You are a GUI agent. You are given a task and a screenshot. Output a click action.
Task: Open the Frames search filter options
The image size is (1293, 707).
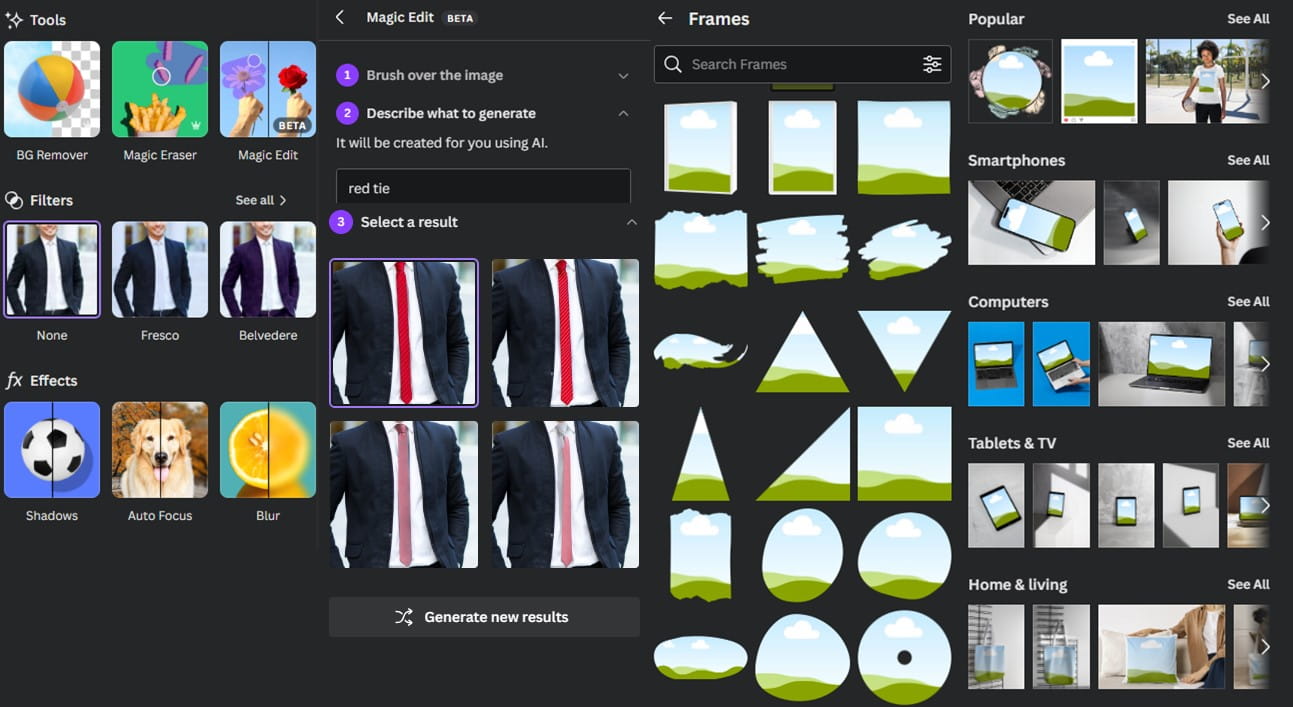click(931, 65)
